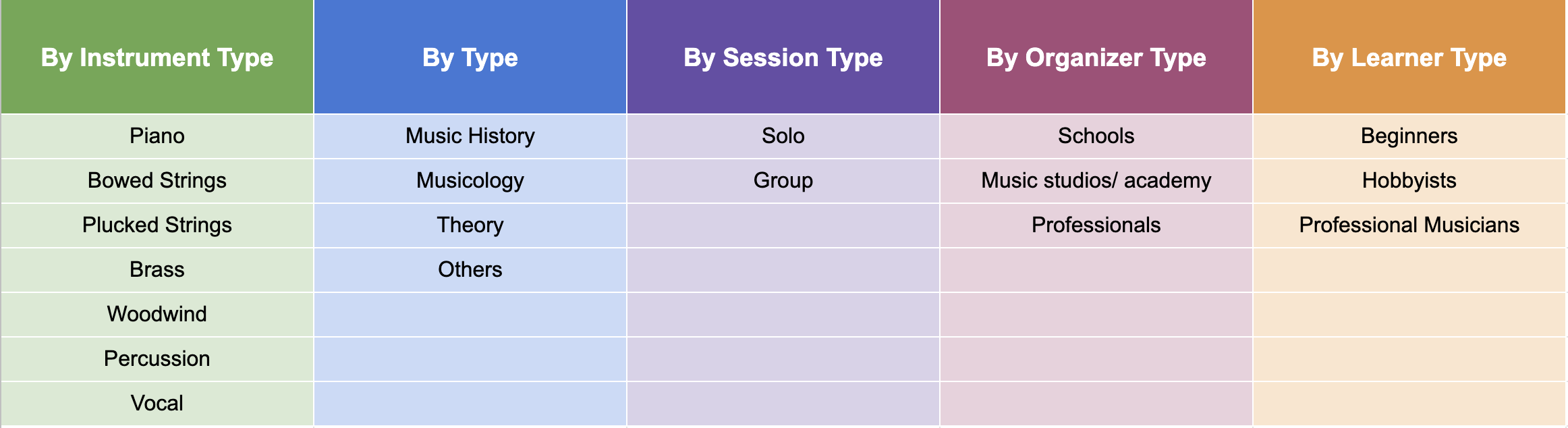1568x428 pixels.
Task: Select the Woodwind cell
Action: pyautogui.click(x=157, y=315)
